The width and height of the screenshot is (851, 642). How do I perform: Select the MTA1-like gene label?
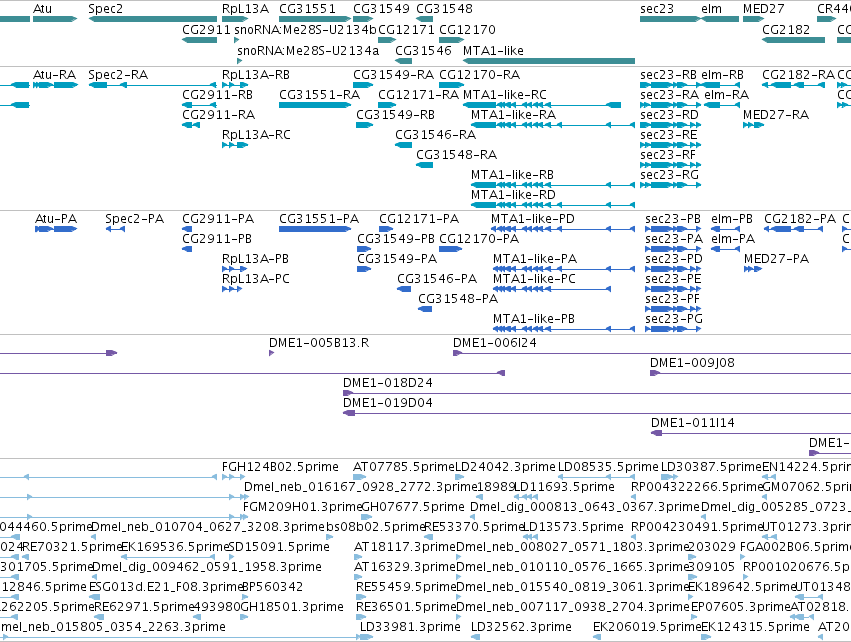click(x=493, y=50)
